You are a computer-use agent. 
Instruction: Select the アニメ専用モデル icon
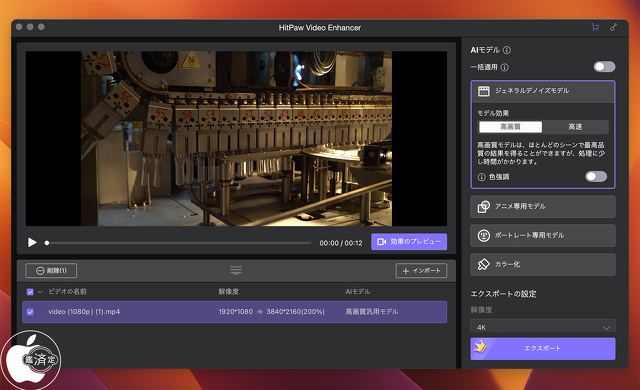tap(484, 207)
